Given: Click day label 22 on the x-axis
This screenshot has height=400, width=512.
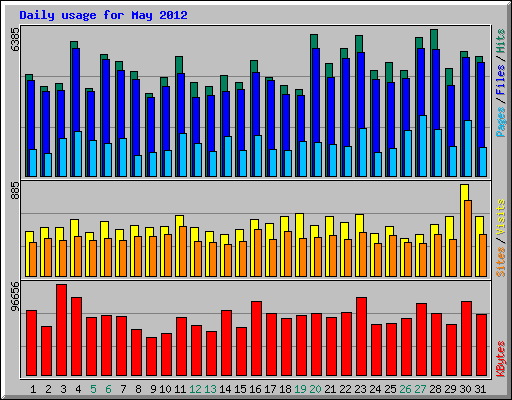Looking at the screenshot, I should pyautogui.click(x=345, y=389).
